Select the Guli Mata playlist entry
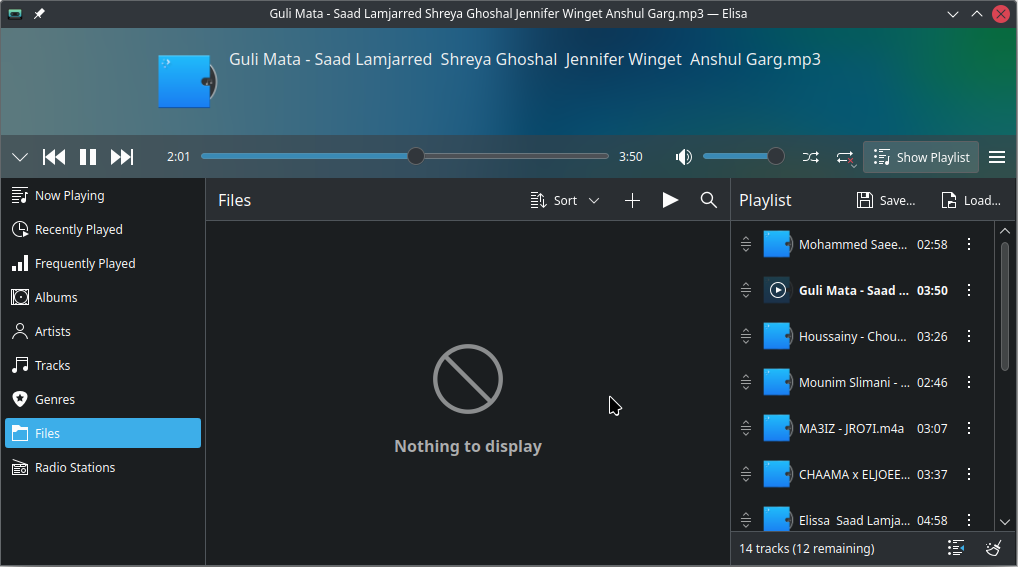Image resolution: width=1018 pixels, height=567 pixels. tap(862, 290)
